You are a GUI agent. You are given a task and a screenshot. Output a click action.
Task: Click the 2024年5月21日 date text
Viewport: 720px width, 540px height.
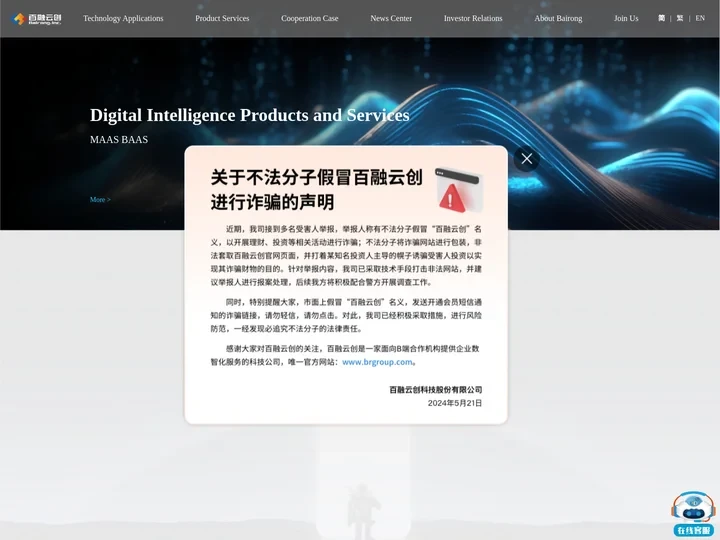[x=455, y=403]
